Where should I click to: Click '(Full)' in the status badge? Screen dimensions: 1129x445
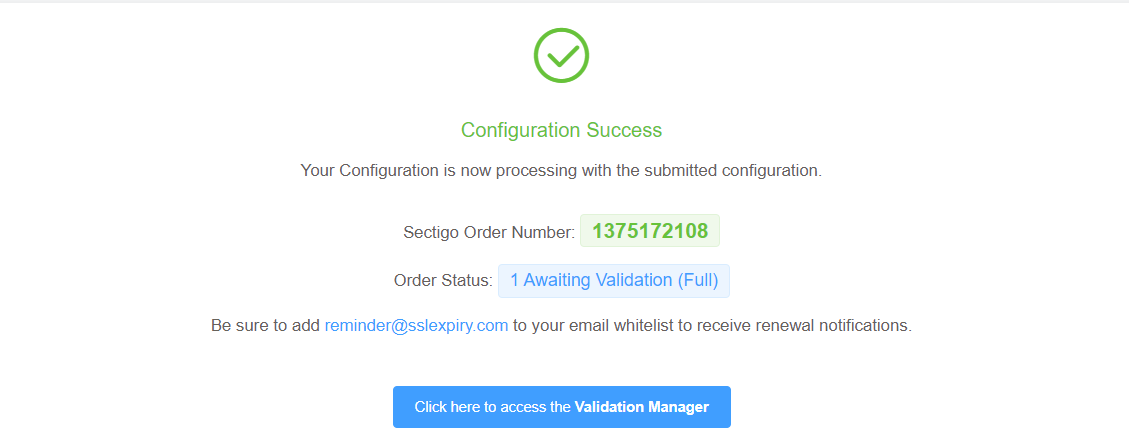[698, 281]
